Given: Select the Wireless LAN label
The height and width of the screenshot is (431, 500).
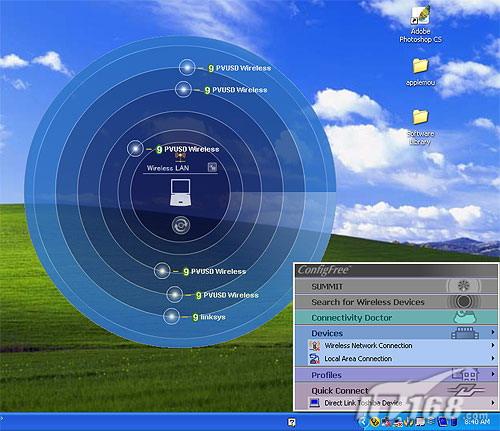Looking at the screenshot, I should coord(168,168).
